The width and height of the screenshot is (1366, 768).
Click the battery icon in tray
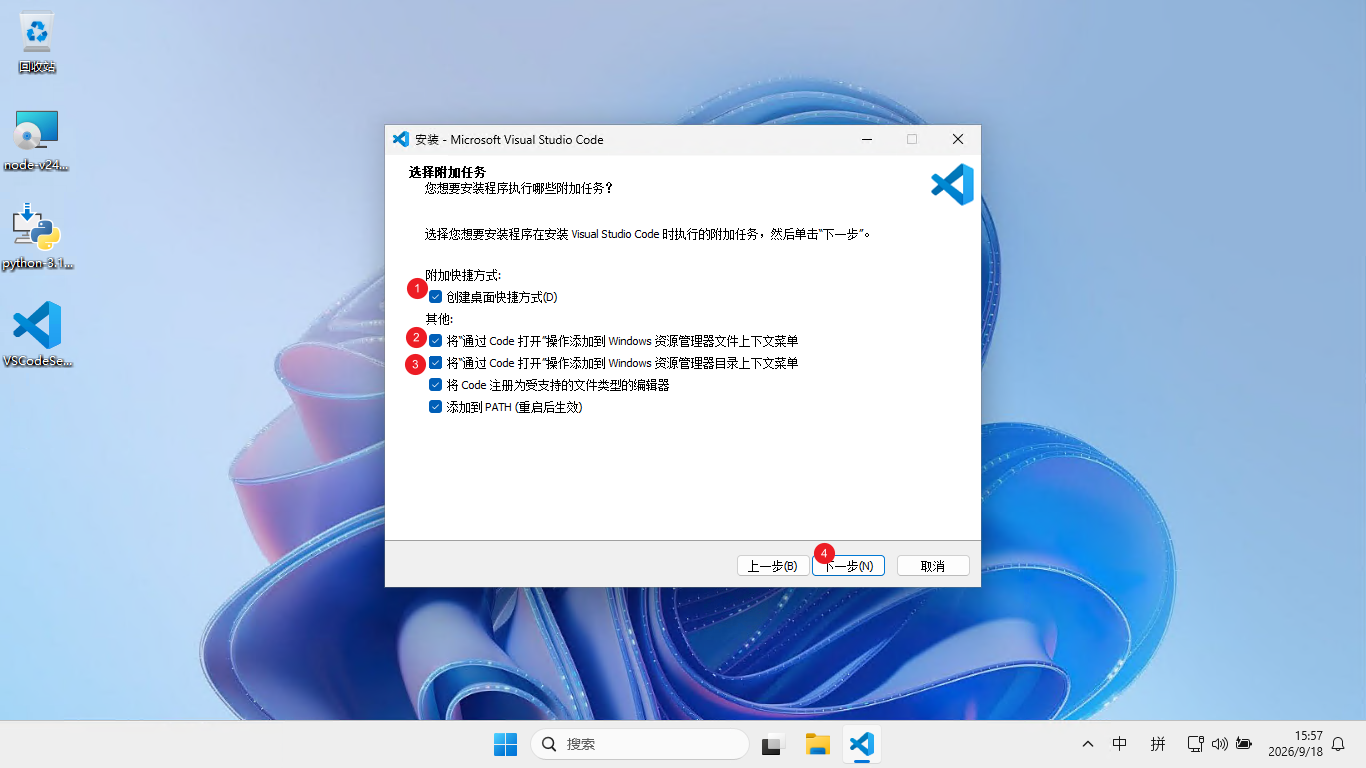tap(1244, 744)
